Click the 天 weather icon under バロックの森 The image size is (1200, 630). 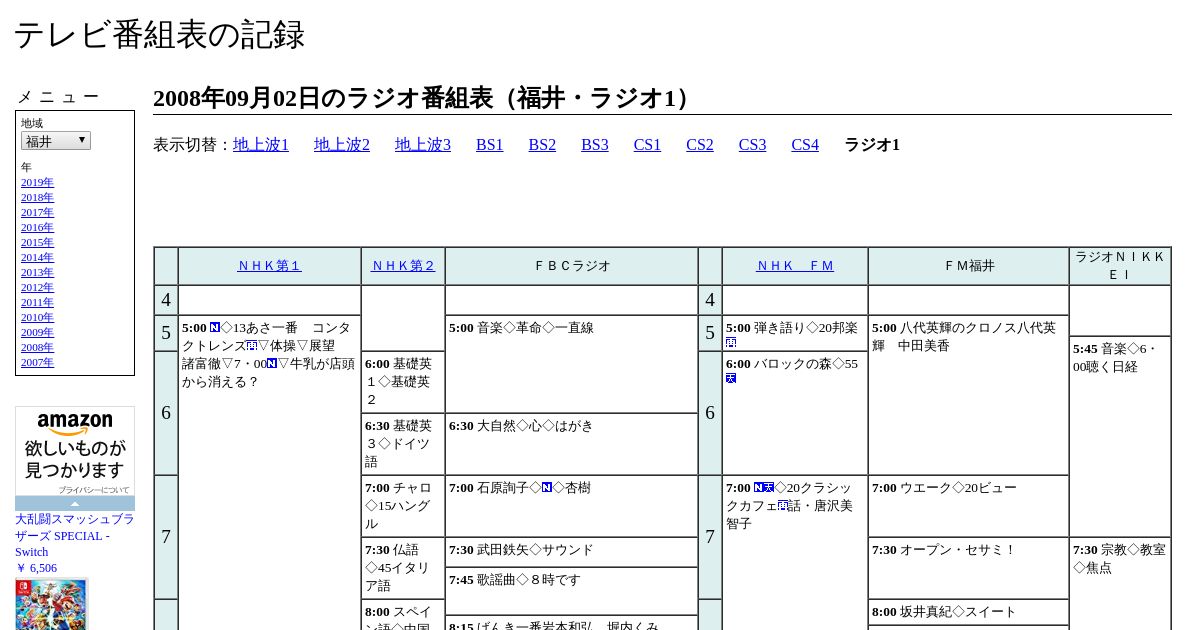coord(731,378)
